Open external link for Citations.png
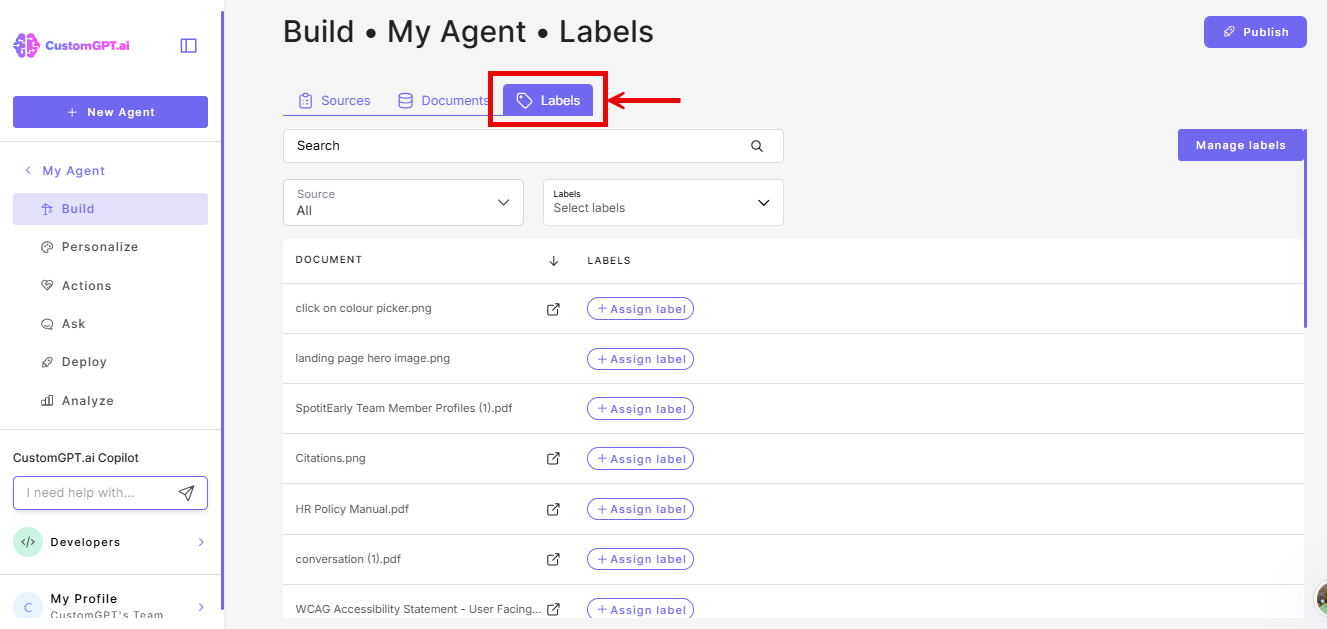The width and height of the screenshot is (1327, 629). pos(553,459)
